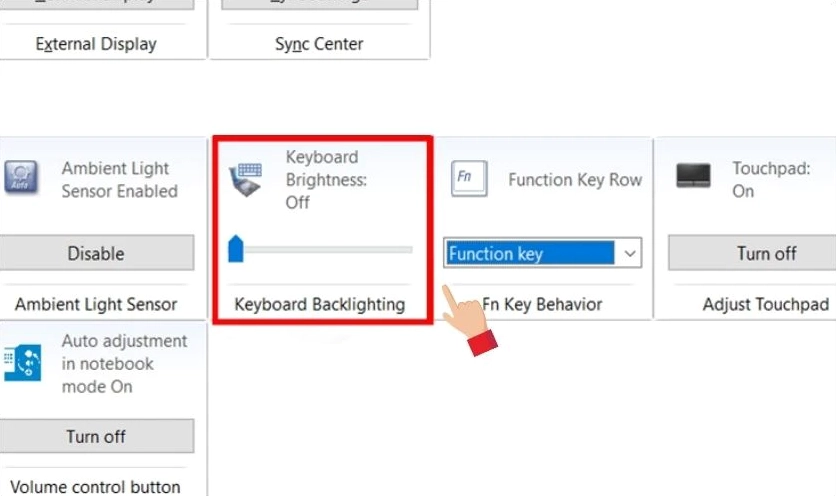The image size is (836, 496).
Task: Click the Touchpad icon
Action: (693, 176)
